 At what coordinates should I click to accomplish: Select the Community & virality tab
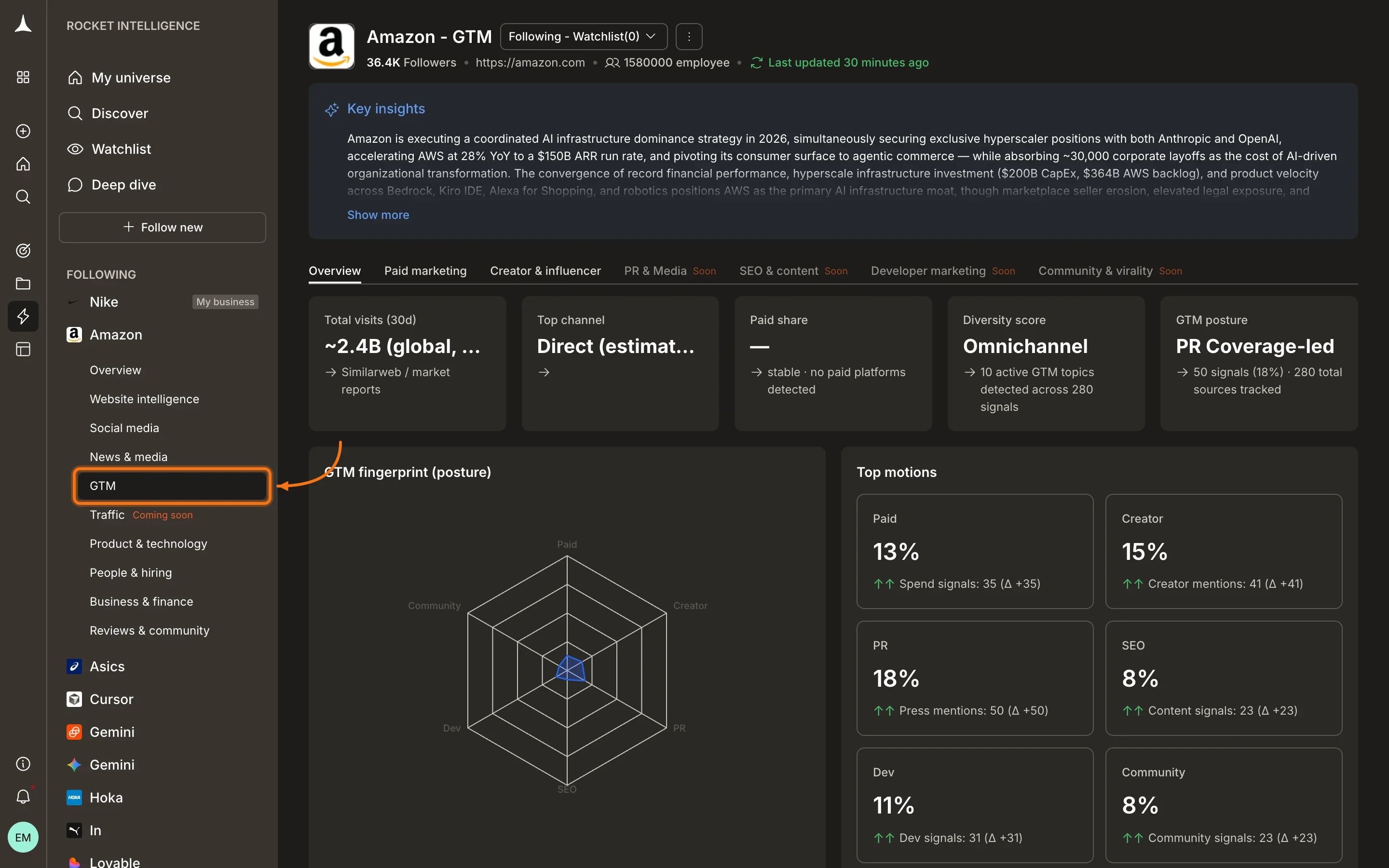[x=1110, y=271]
